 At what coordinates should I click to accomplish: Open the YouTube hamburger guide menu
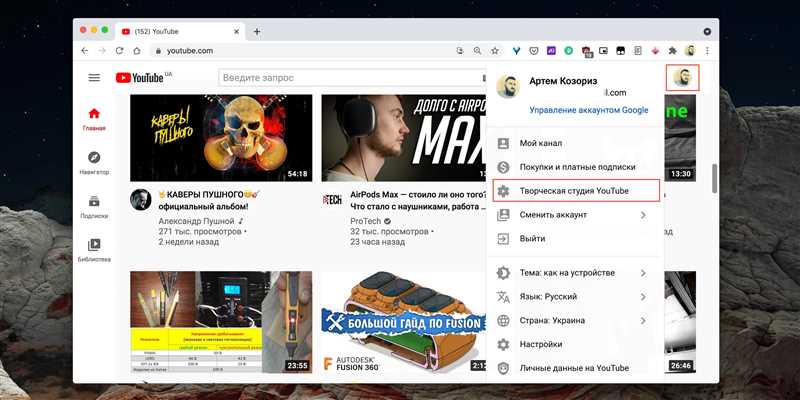click(x=94, y=78)
